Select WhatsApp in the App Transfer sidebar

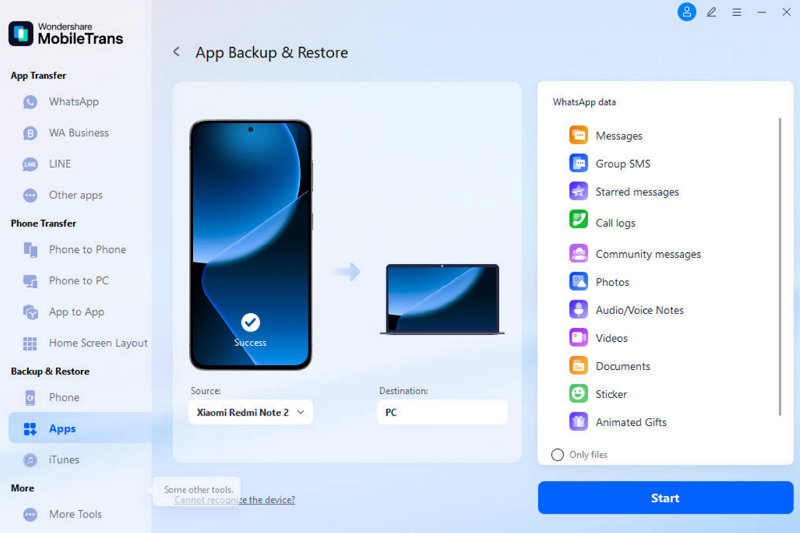73,102
